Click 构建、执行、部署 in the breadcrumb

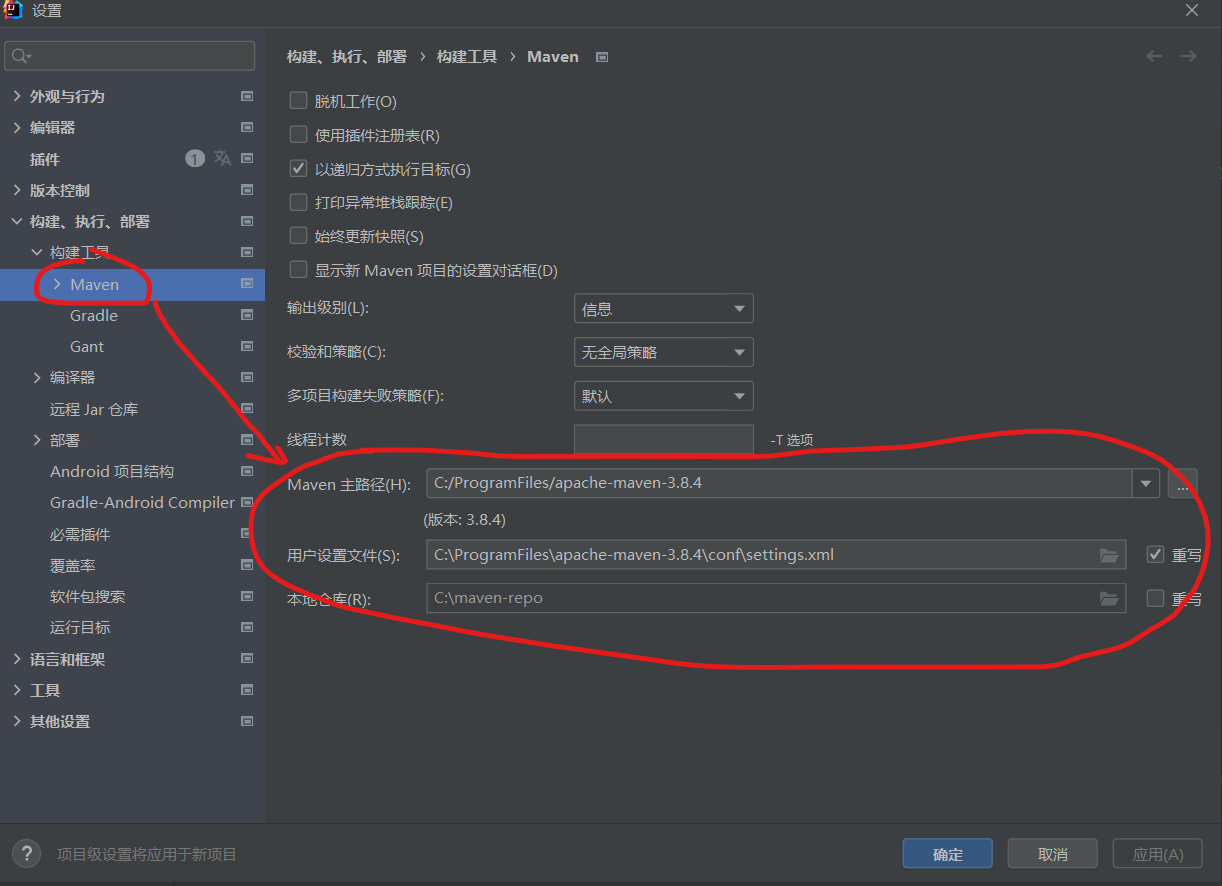347,57
